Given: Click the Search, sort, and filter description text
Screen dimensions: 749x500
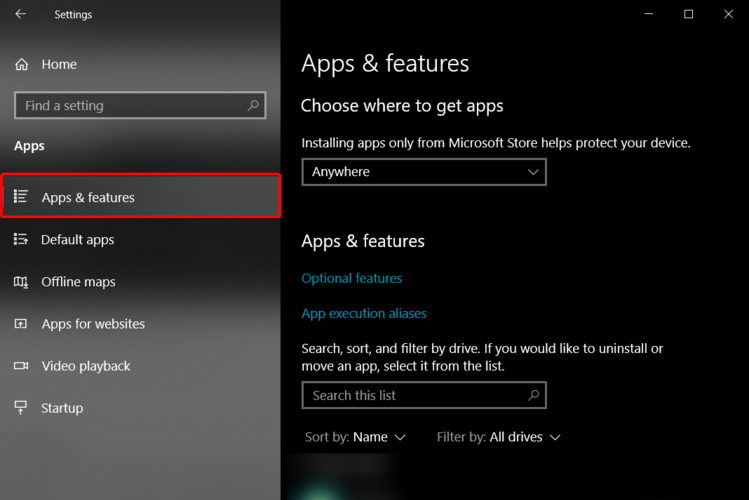Looking at the screenshot, I should tap(482, 357).
